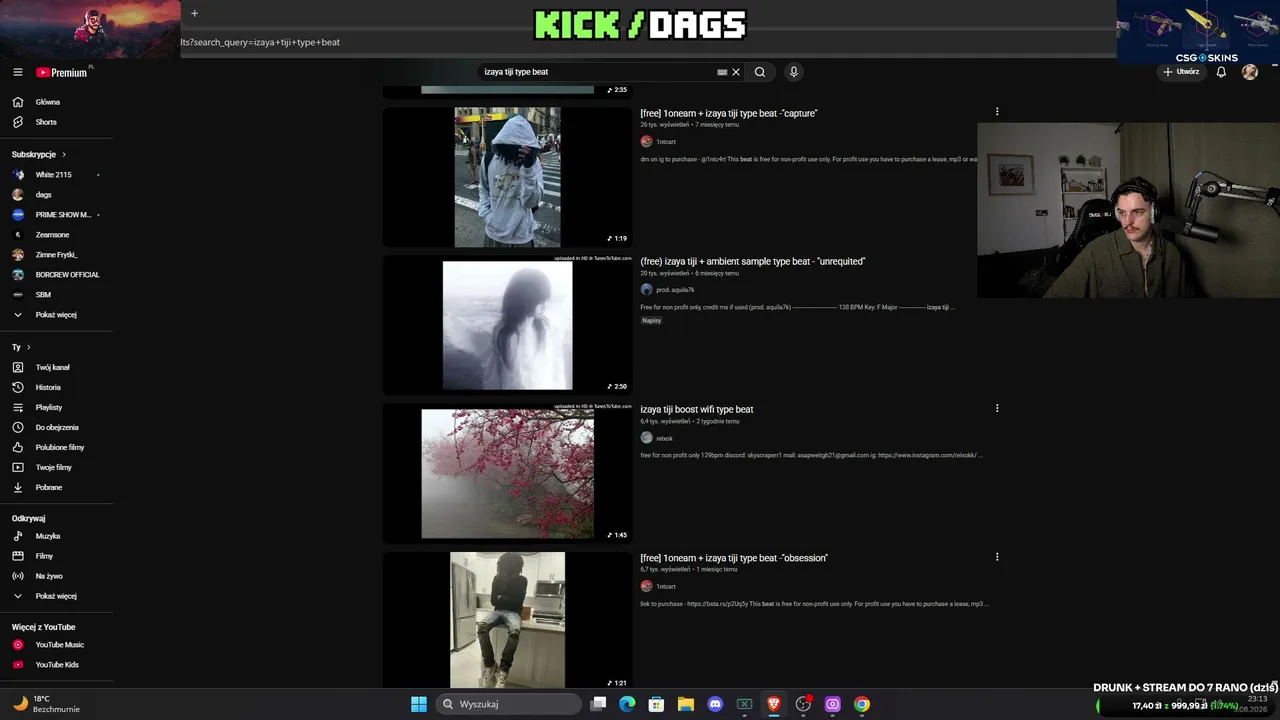Open Discord from taskbar

click(x=715, y=704)
